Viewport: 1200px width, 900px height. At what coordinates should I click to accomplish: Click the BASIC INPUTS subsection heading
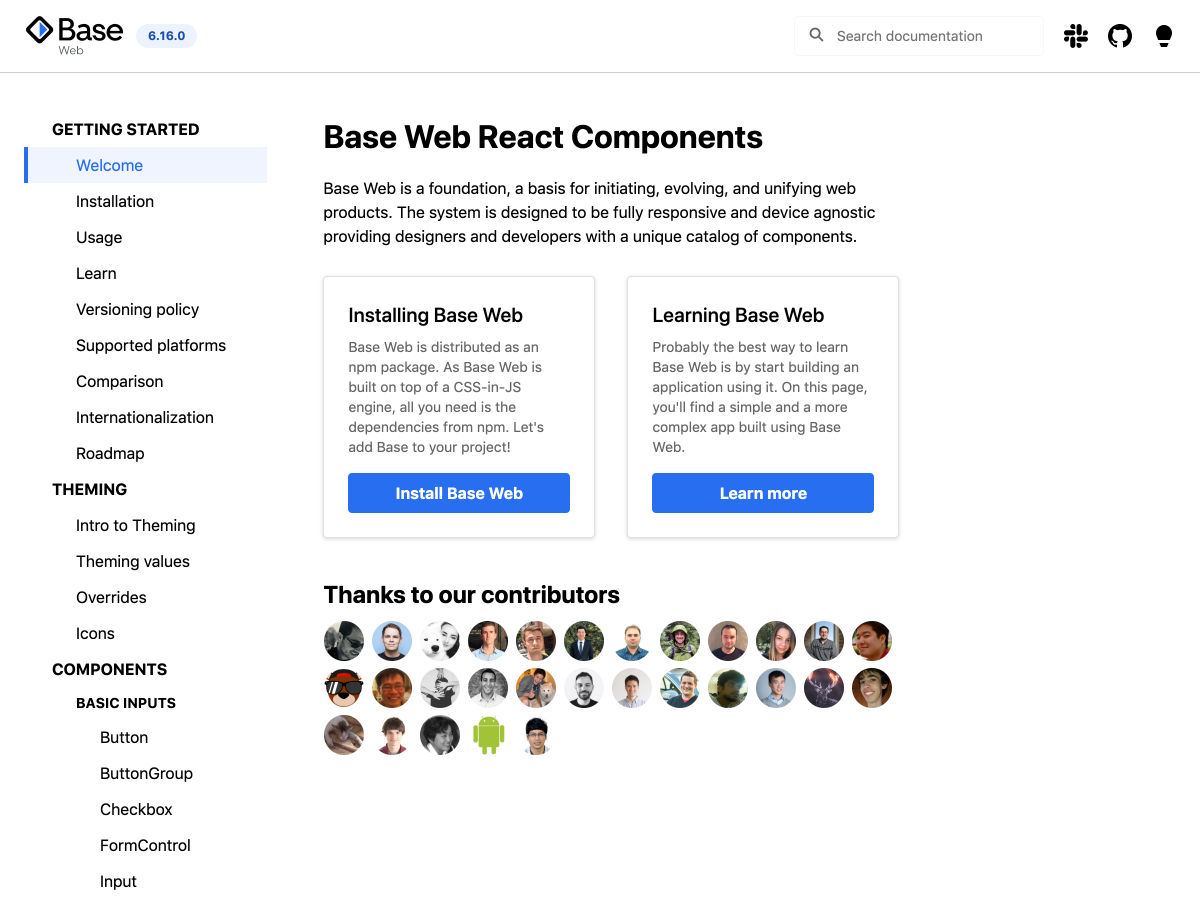pyautogui.click(x=126, y=703)
